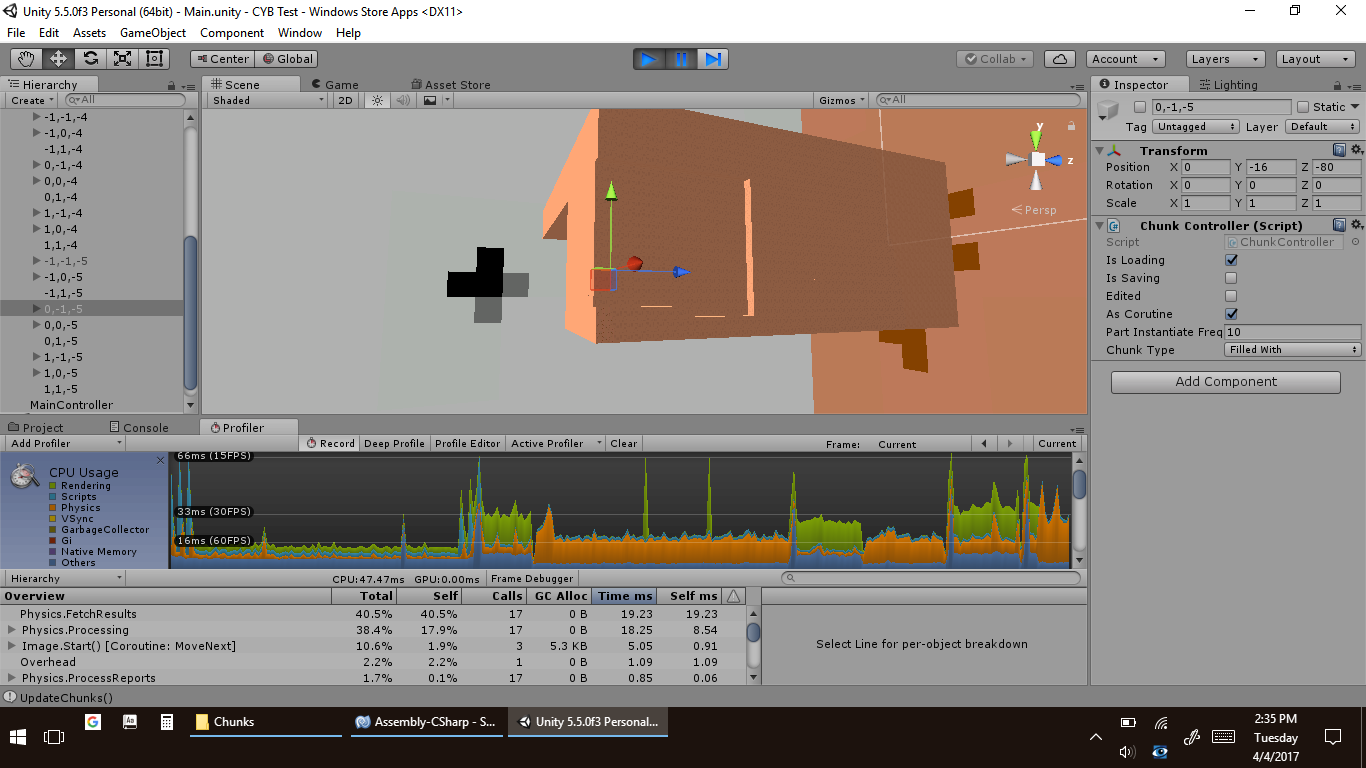Viewport: 1366px width, 768px height.
Task: Open the GameObject menu
Action: (x=152, y=33)
